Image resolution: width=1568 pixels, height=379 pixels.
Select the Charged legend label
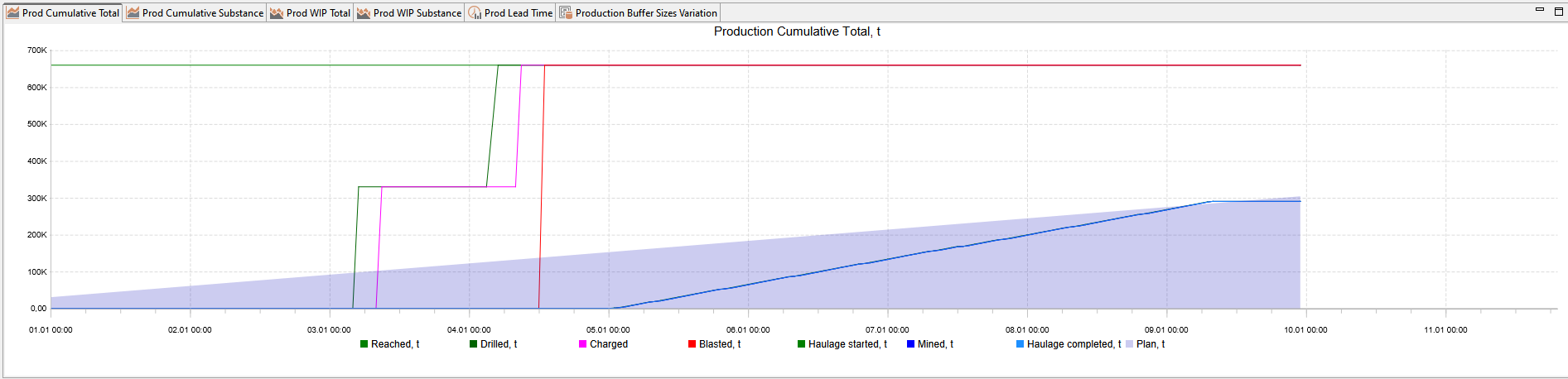(609, 344)
